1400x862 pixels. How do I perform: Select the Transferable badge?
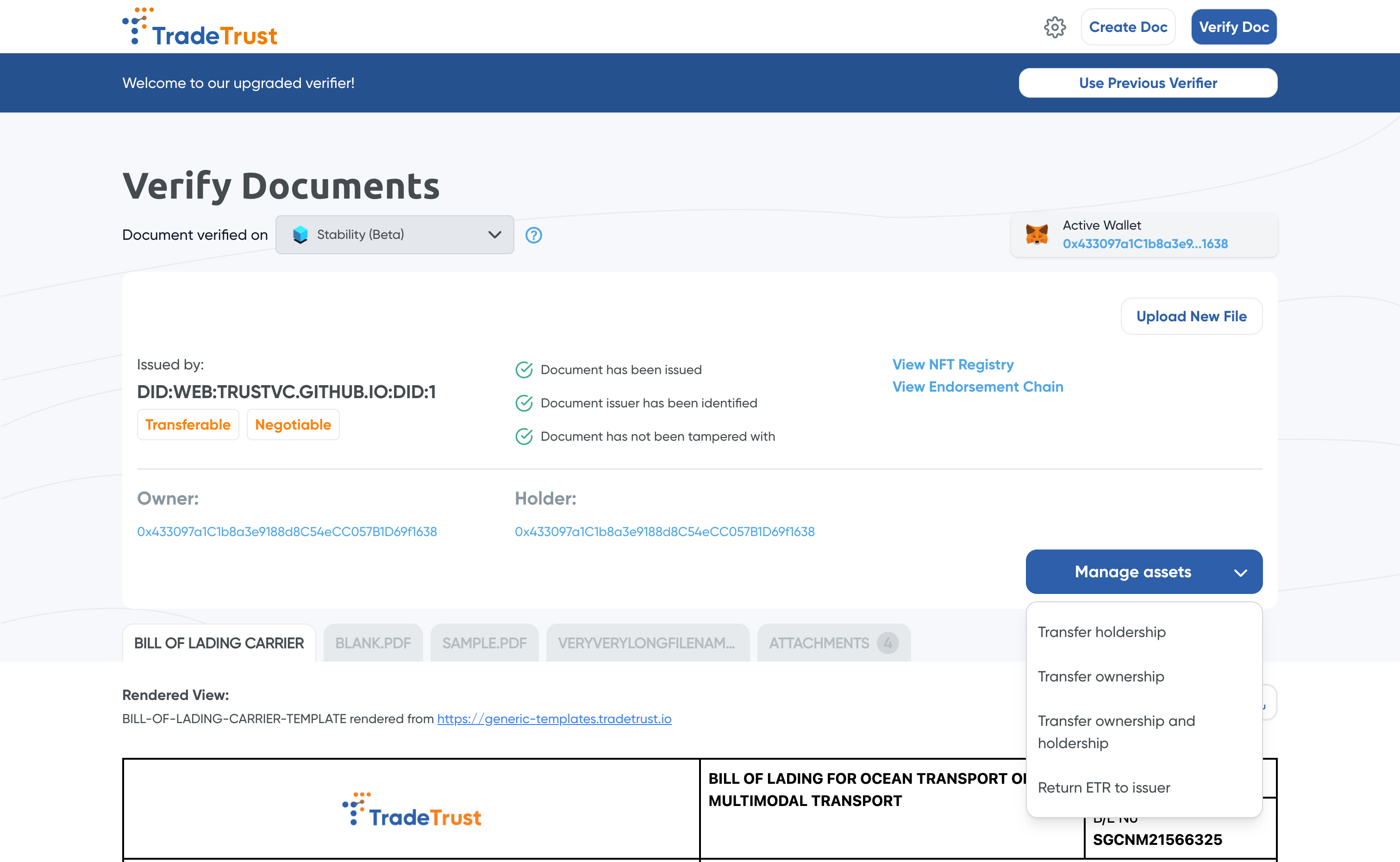(x=187, y=424)
